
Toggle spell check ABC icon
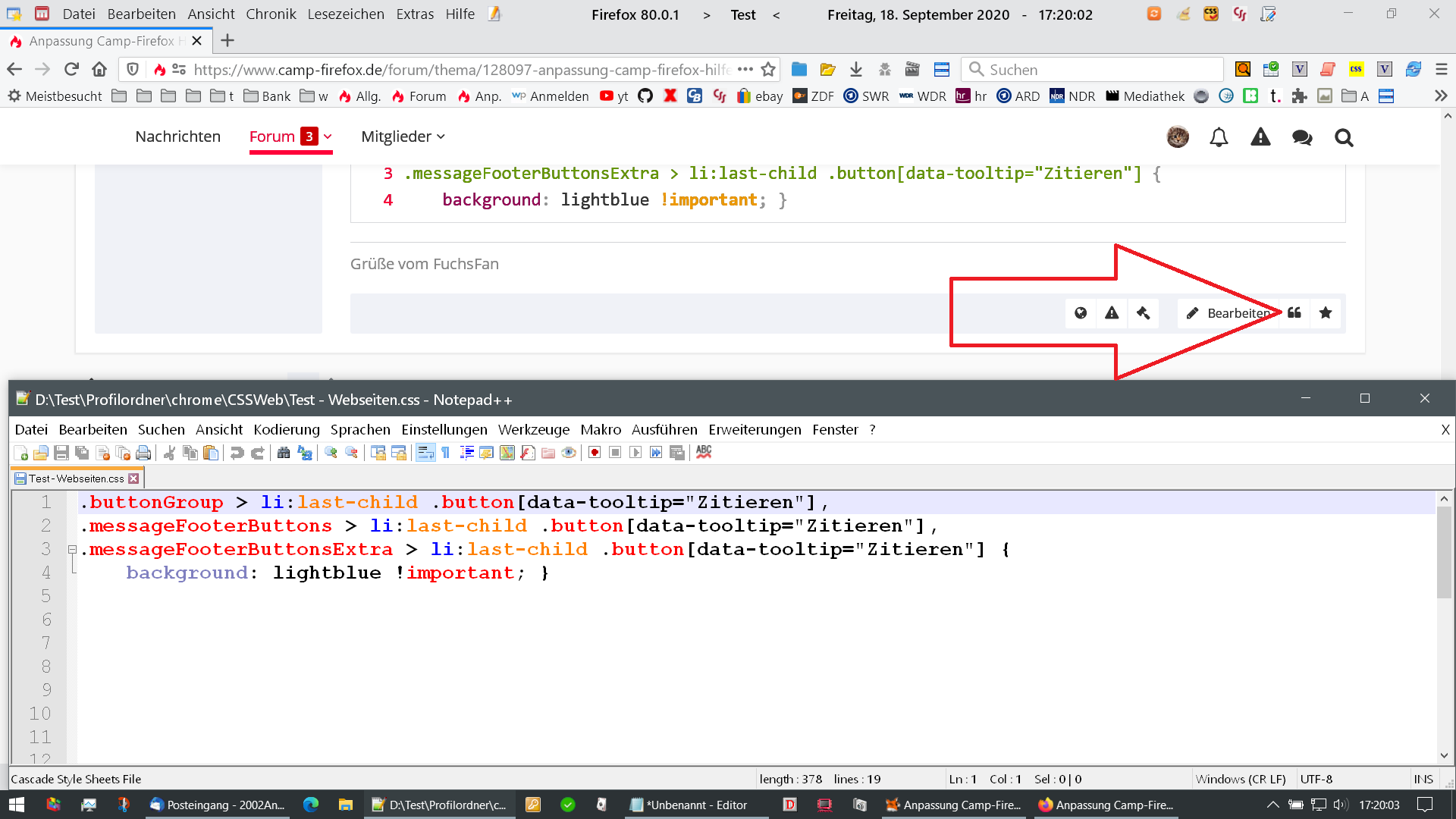[x=704, y=452]
